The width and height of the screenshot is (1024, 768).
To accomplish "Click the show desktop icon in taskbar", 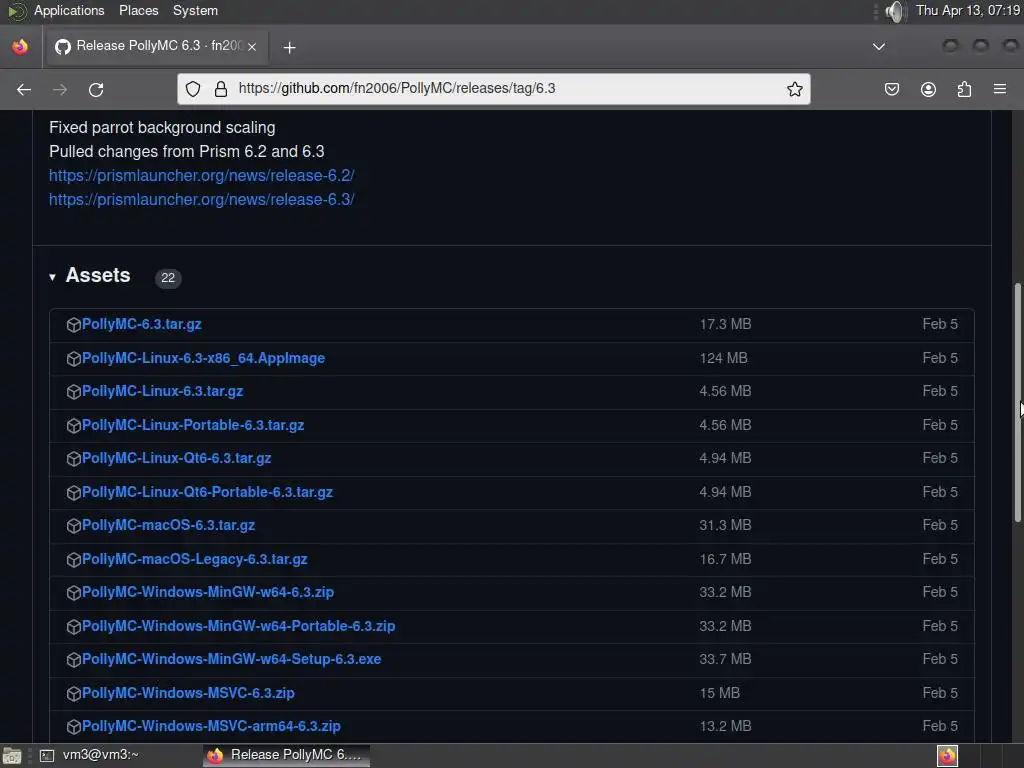I will [12, 756].
